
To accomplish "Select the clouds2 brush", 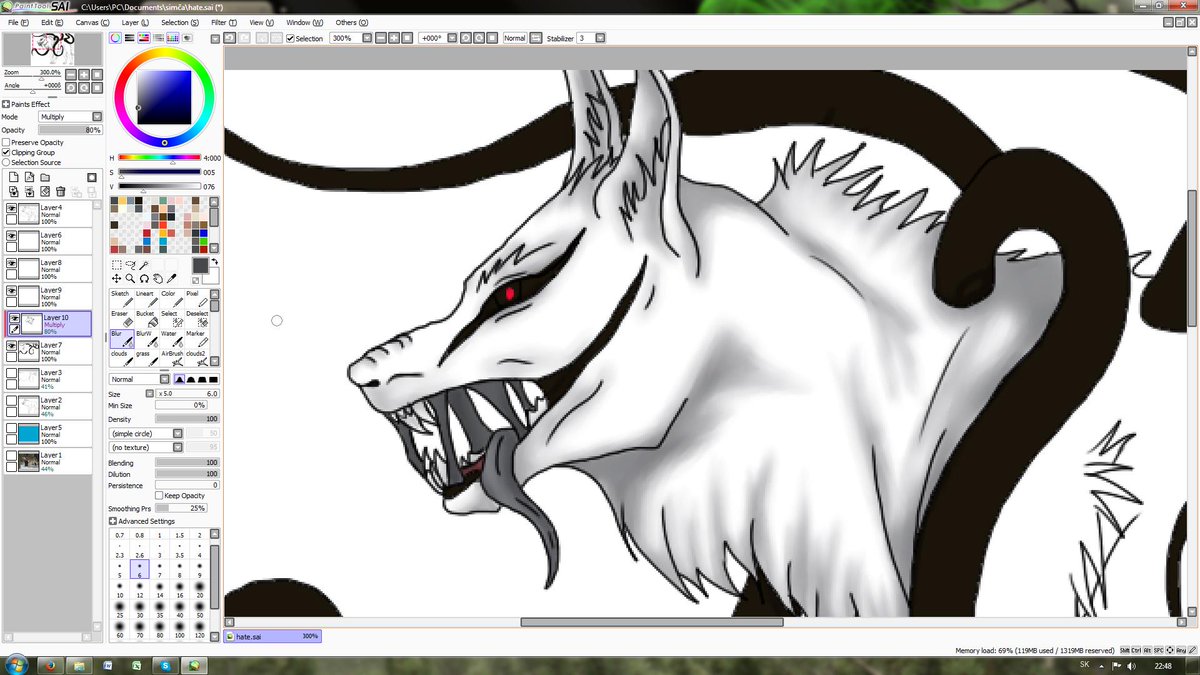I will click(197, 358).
